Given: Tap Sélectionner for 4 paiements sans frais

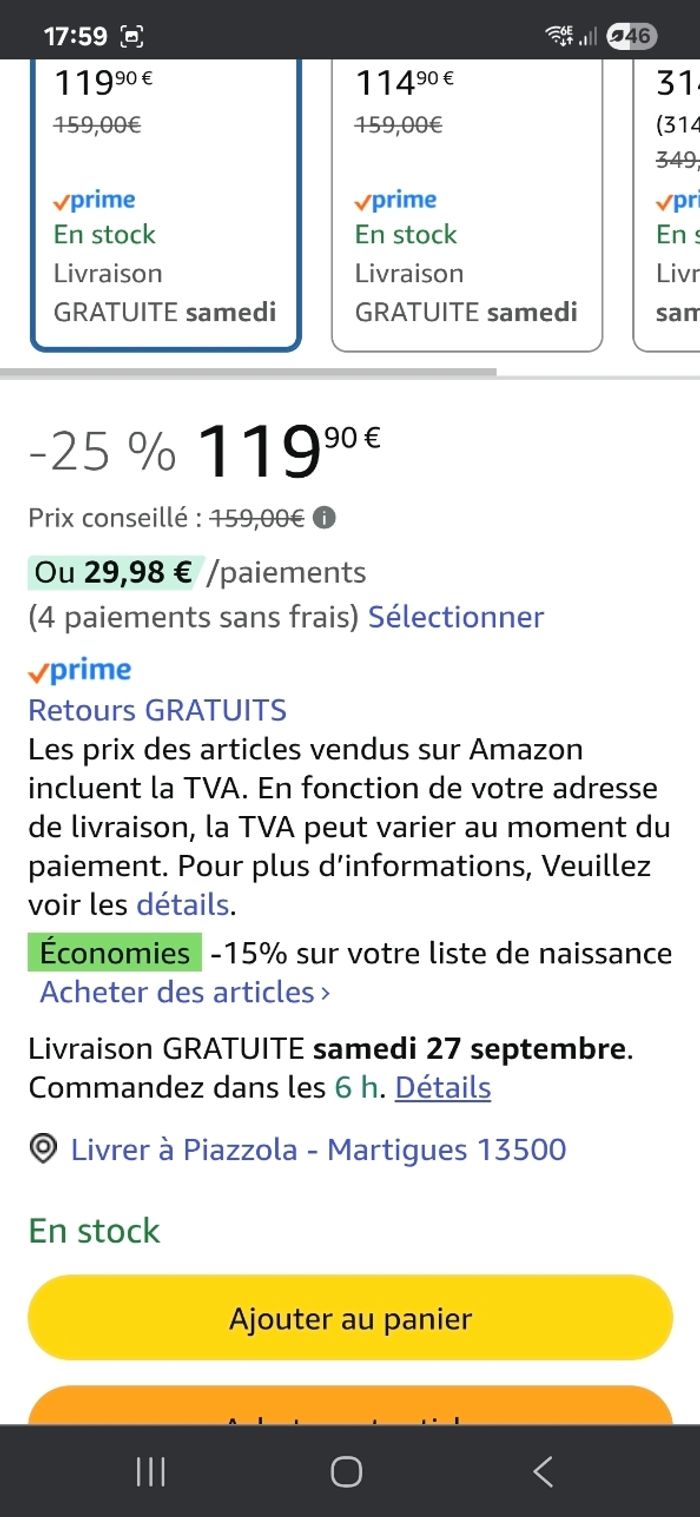Looking at the screenshot, I should [456, 616].
